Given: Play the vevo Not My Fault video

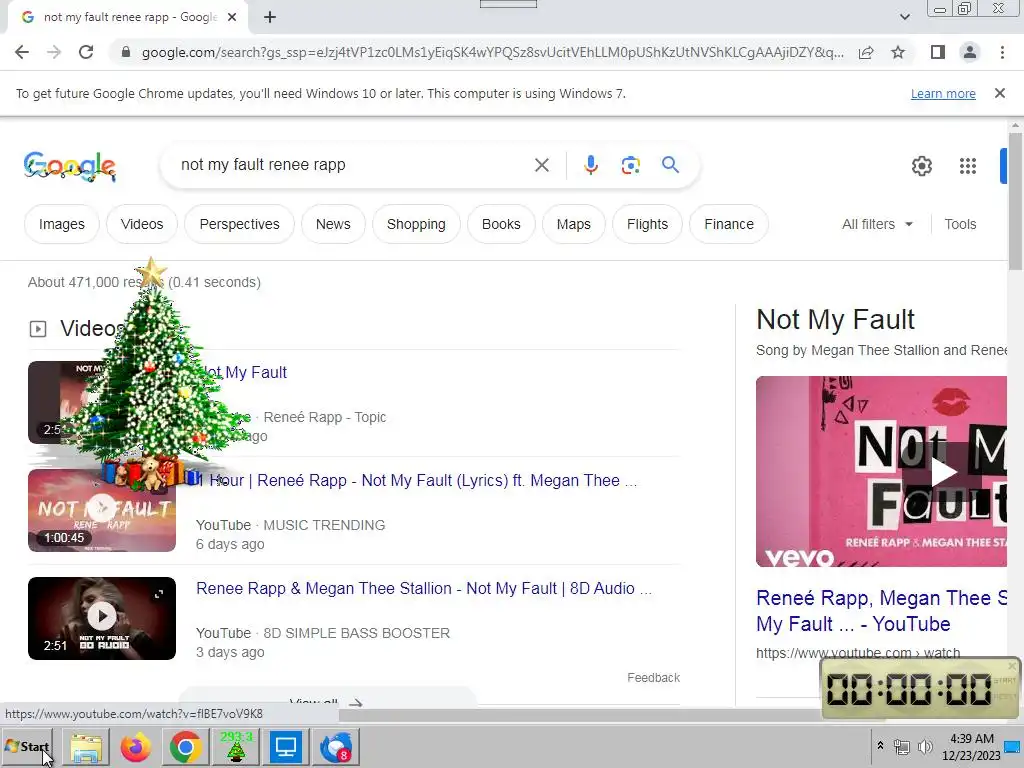Looking at the screenshot, I should click(943, 472).
